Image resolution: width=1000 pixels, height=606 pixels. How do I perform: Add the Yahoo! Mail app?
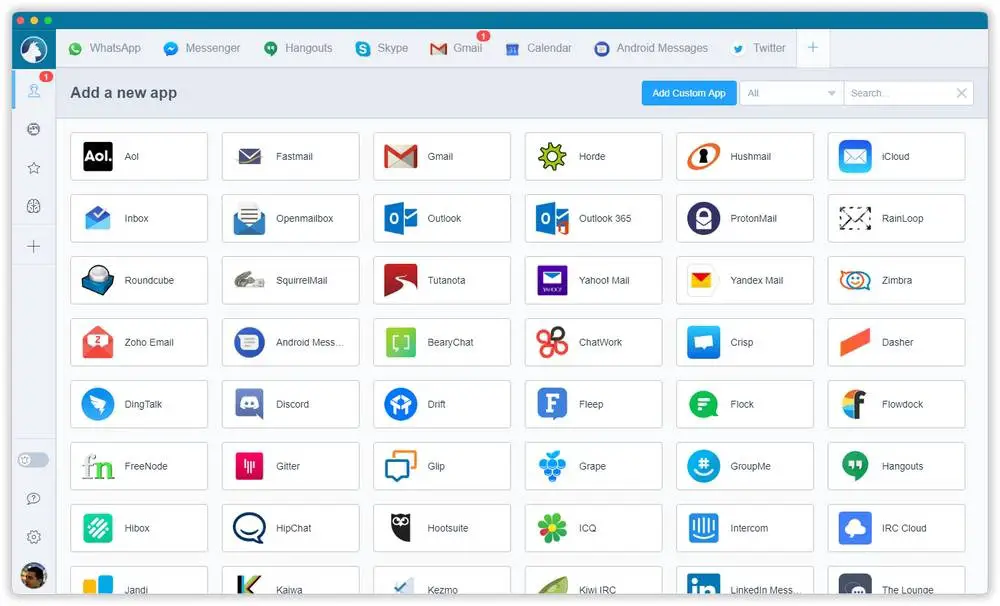593,280
